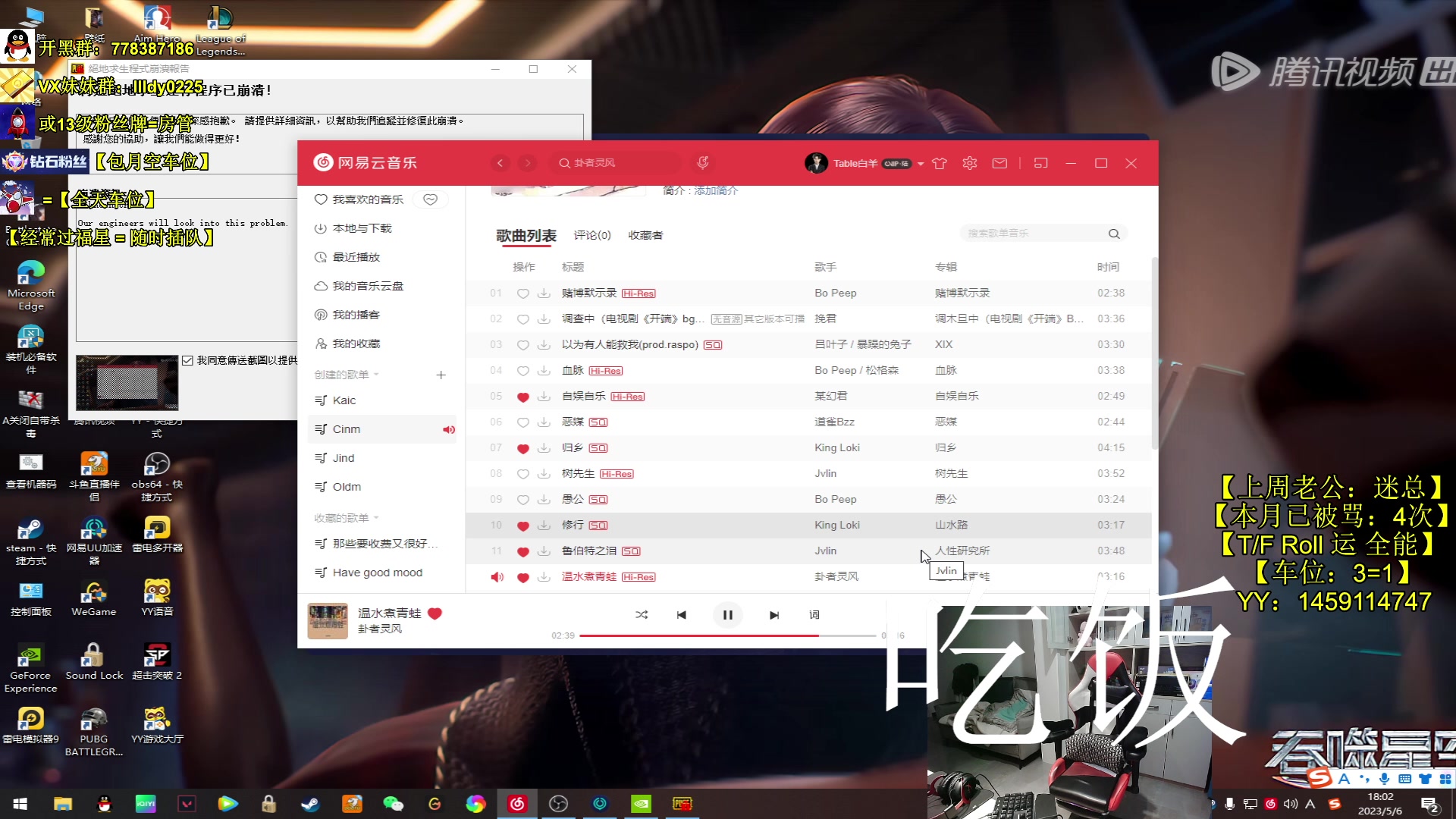Switch to mini player mode icon

(x=1041, y=163)
